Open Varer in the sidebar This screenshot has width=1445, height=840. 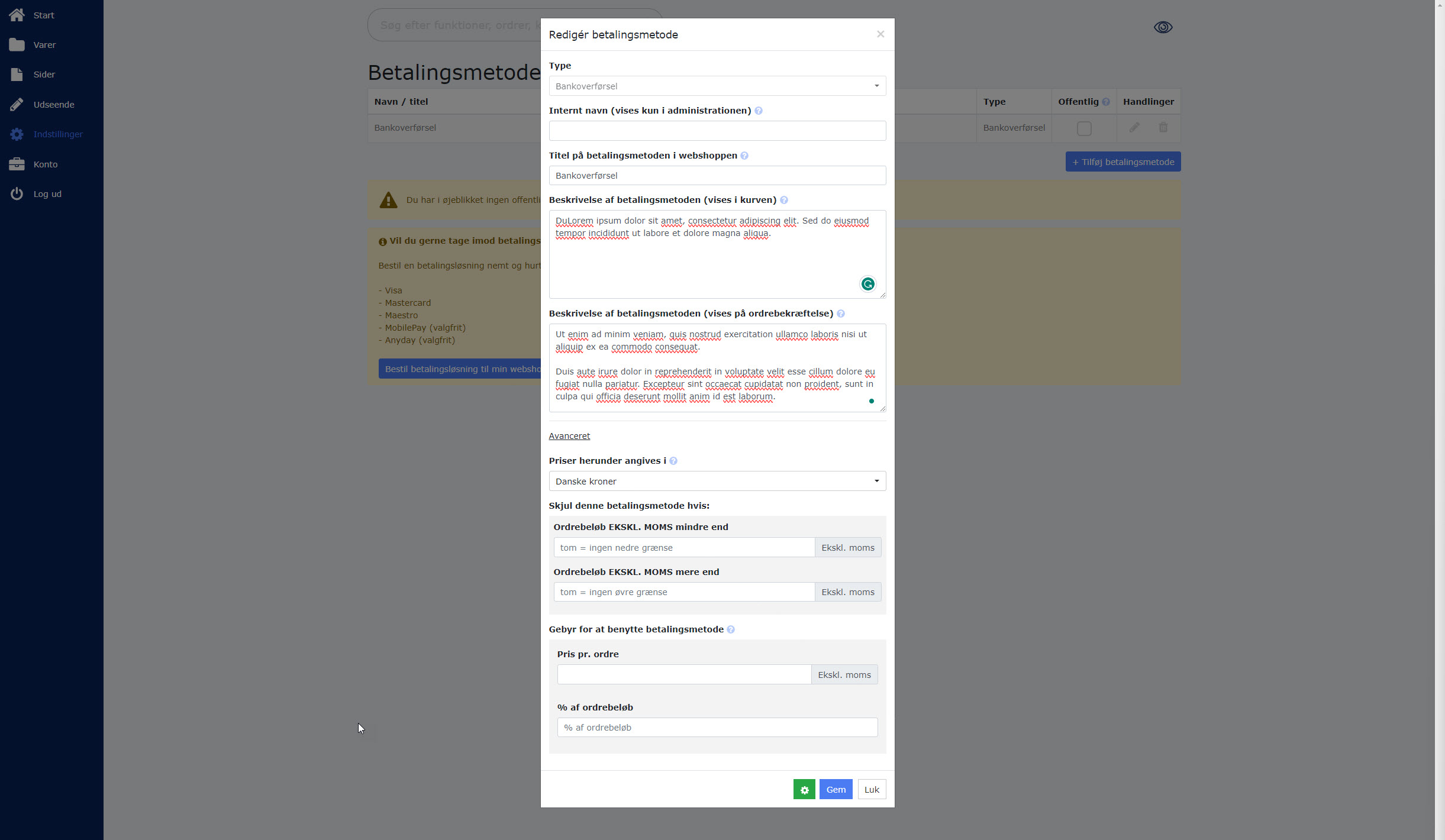click(x=44, y=45)
